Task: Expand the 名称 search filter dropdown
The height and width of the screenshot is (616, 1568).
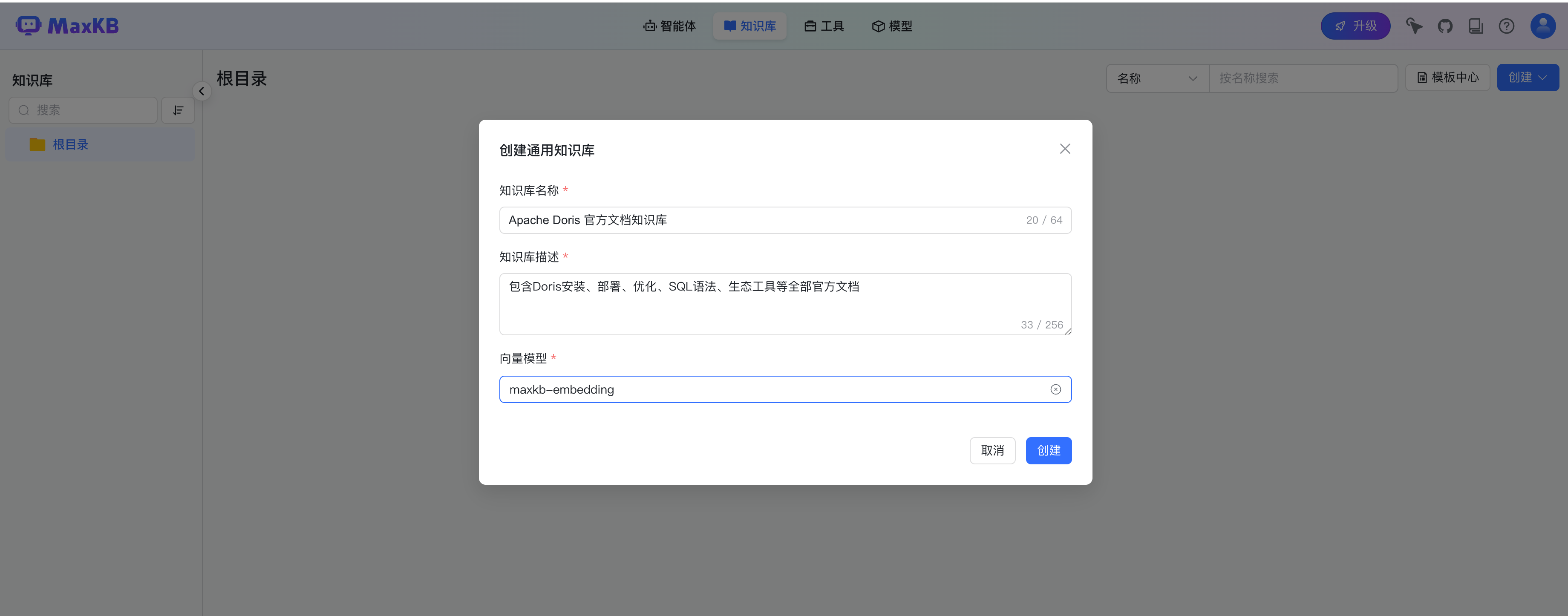Action: pos(1156,78)
